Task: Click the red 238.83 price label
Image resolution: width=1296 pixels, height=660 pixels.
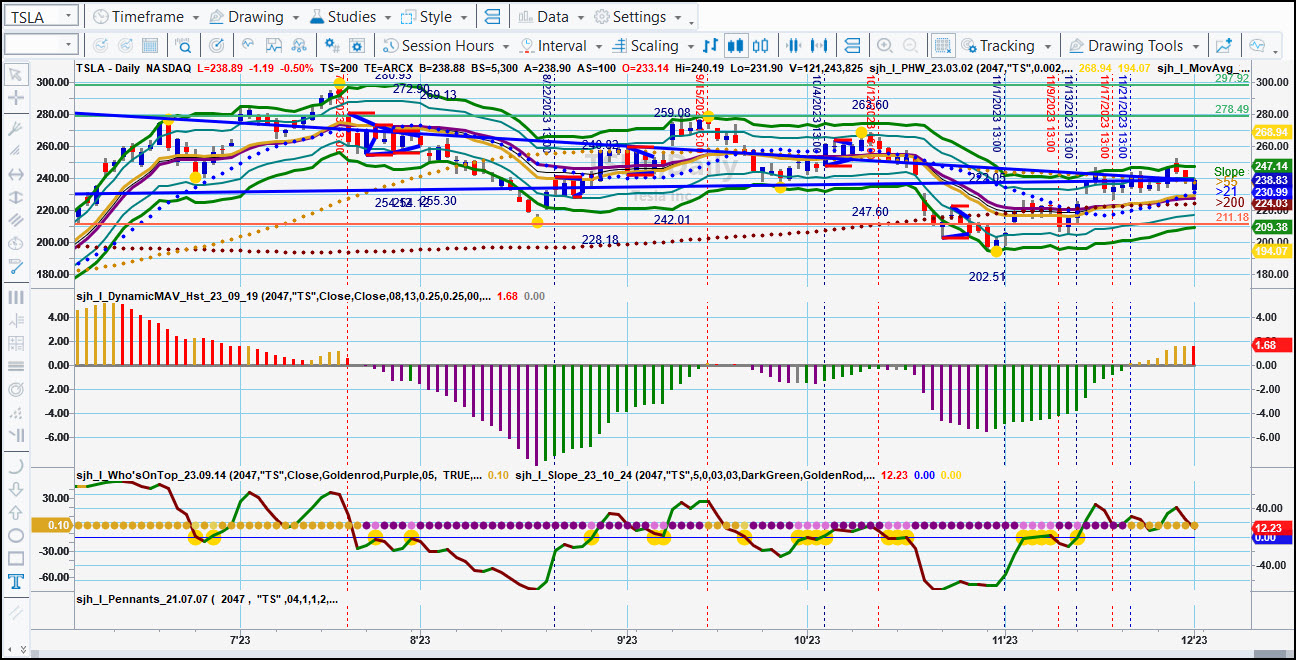Action: [1270, 180]
